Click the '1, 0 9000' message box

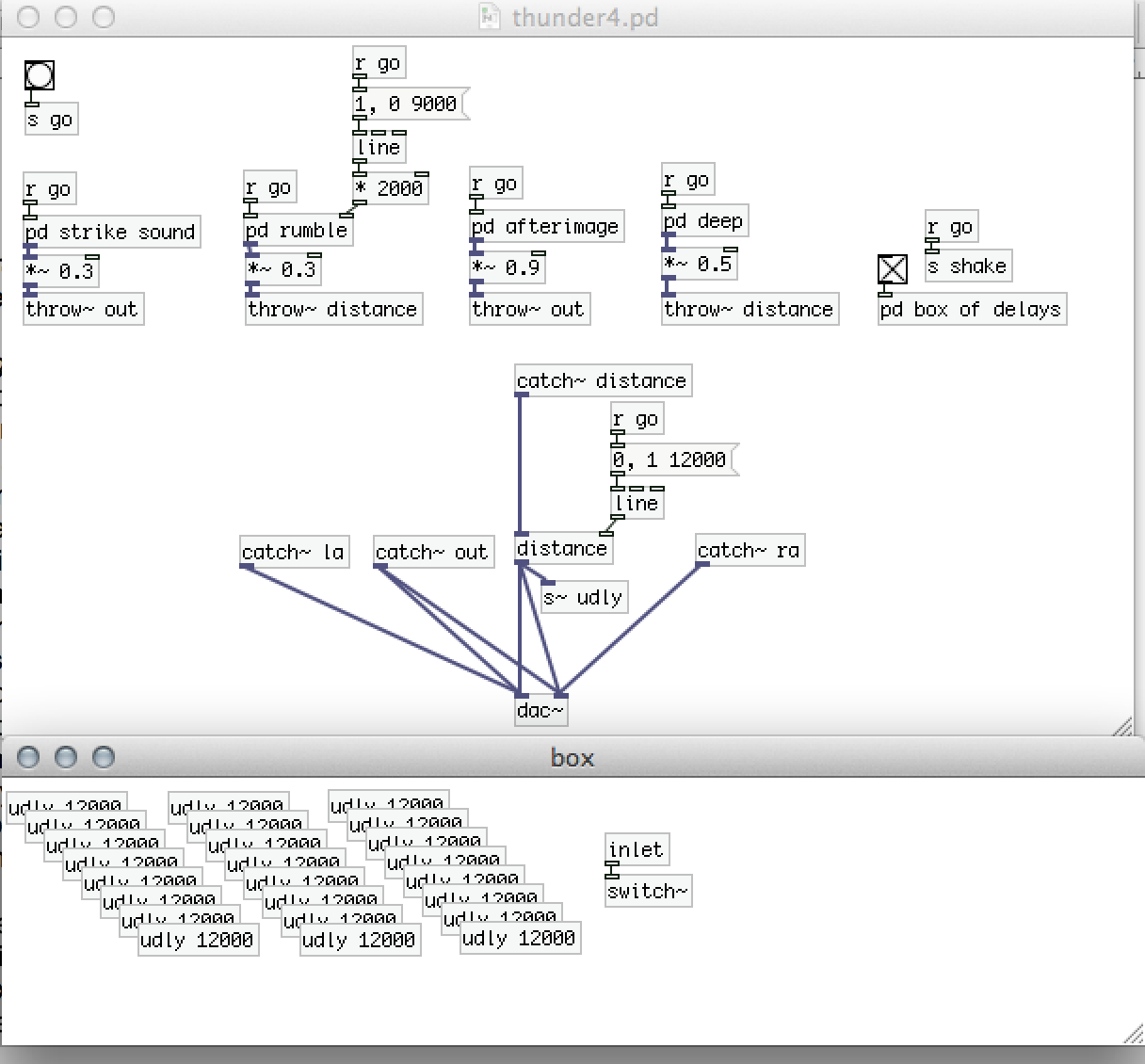[410, 103]
